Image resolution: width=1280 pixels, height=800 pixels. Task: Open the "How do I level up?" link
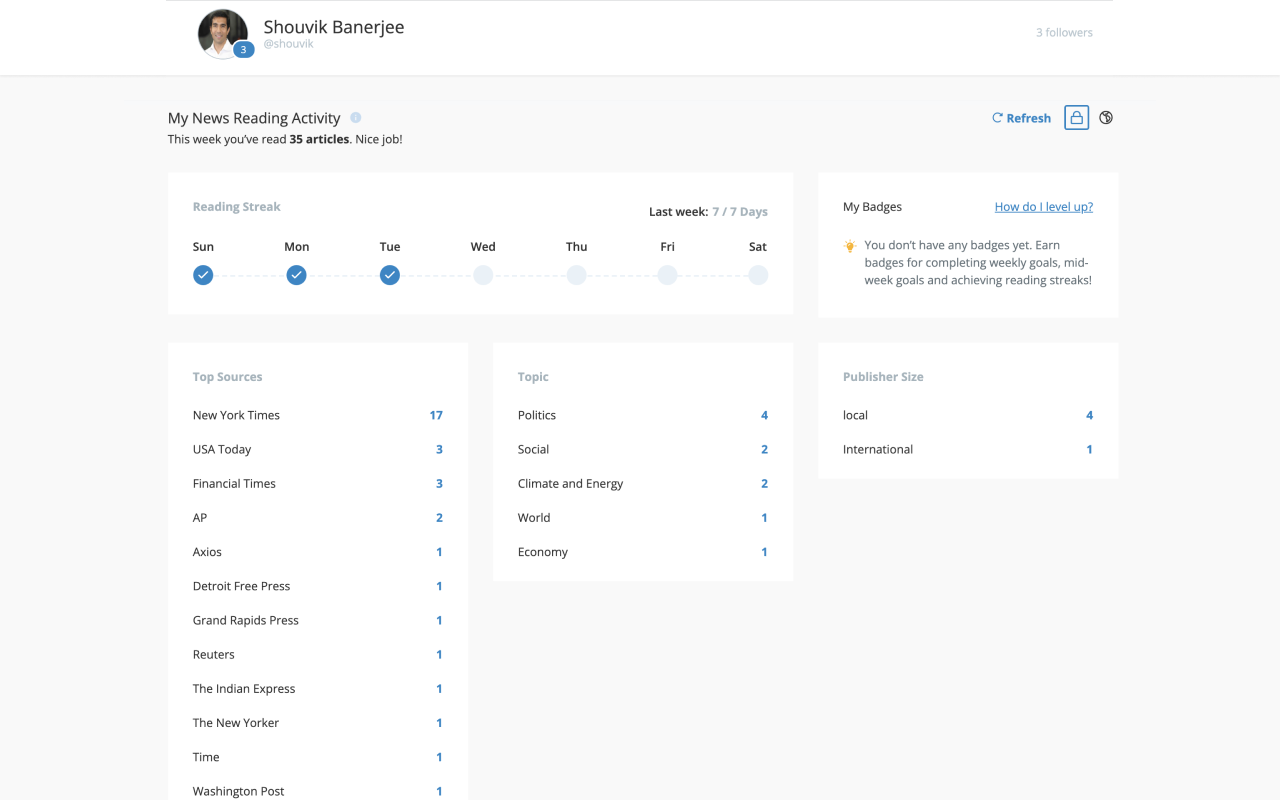(1043, 207)
